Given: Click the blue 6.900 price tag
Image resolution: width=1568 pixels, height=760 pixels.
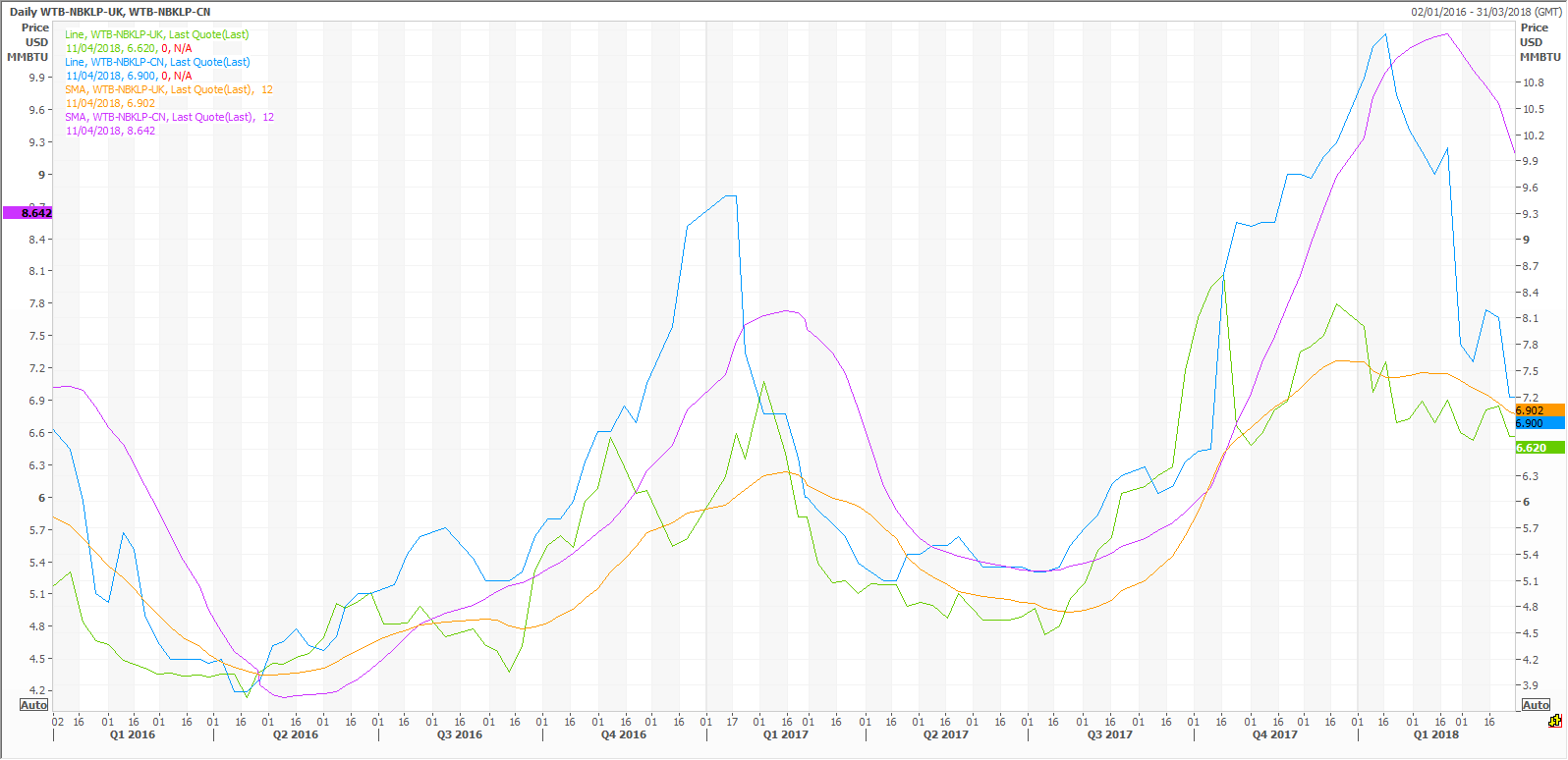Looking at the screenshot, I should point(1540,423).
